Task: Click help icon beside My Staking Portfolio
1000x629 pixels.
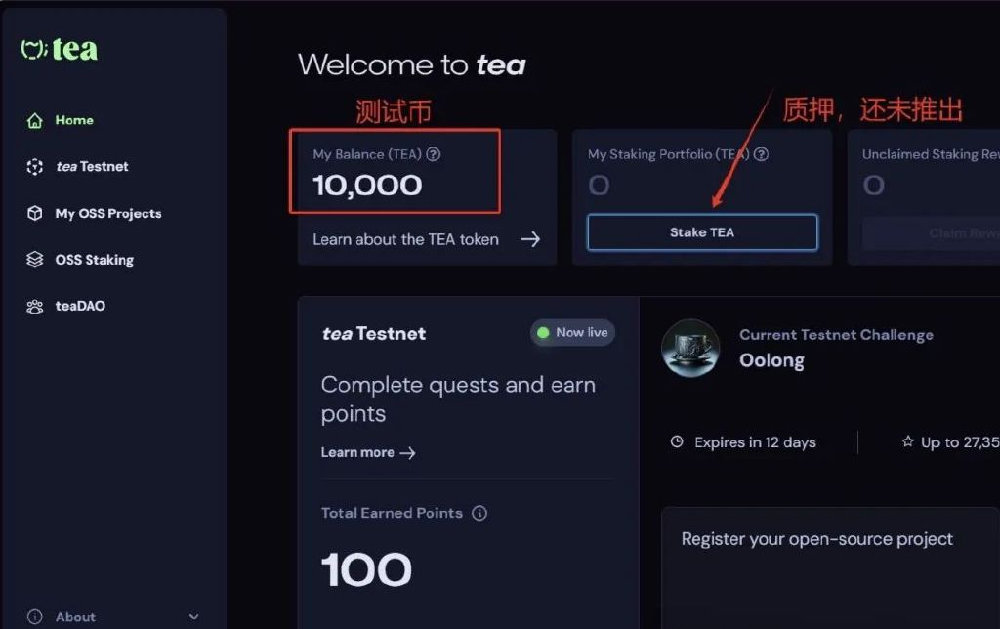Action: (x=761, y=154)
